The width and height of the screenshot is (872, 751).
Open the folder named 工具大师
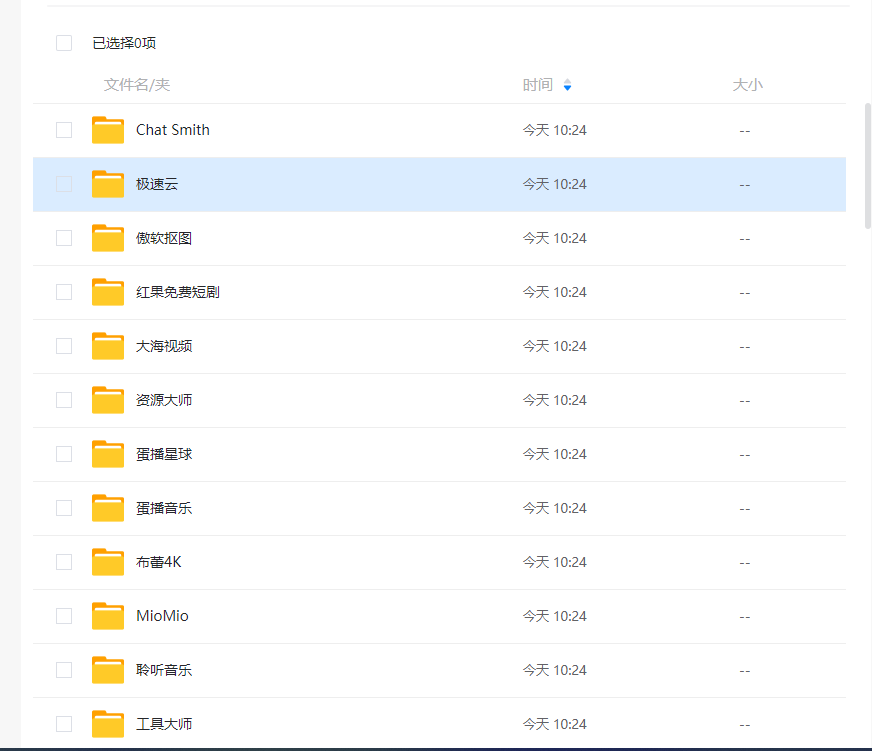164,724
